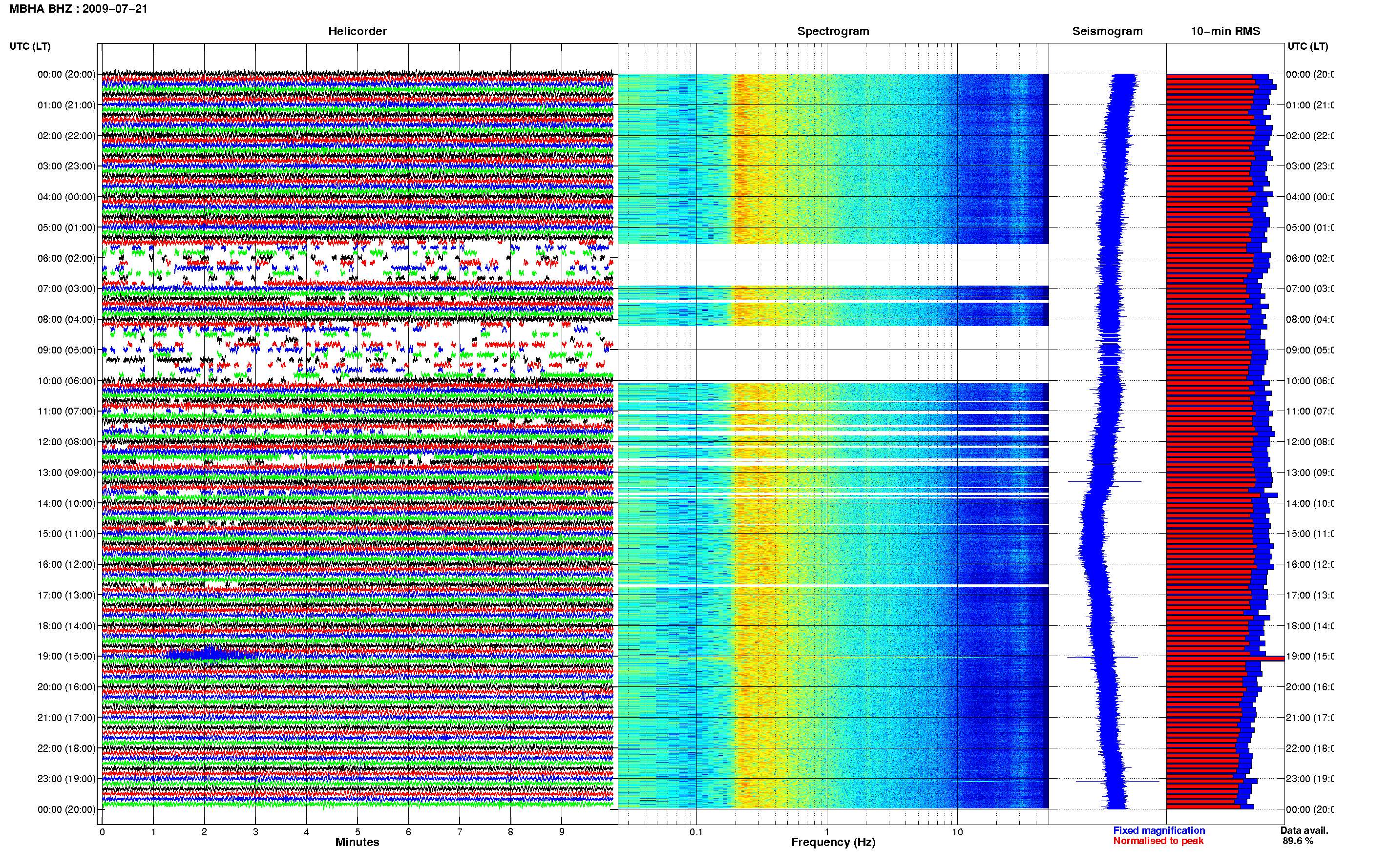Click the left 14:00 (10:00) time label
Image resolution: width=1389 pixels, height=868 pixels.
(66, 503)
